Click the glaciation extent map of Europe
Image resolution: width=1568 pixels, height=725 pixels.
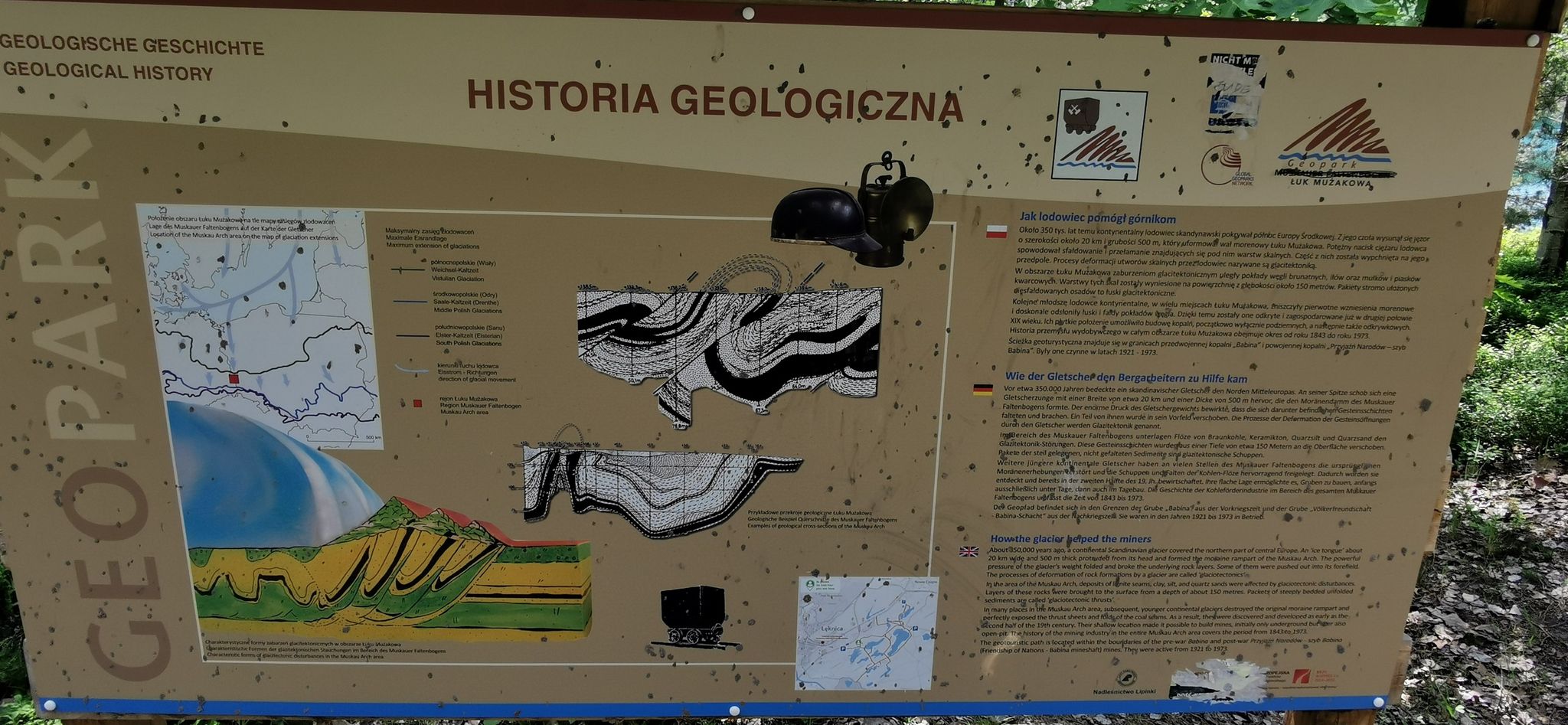click(x=259, y=325)
